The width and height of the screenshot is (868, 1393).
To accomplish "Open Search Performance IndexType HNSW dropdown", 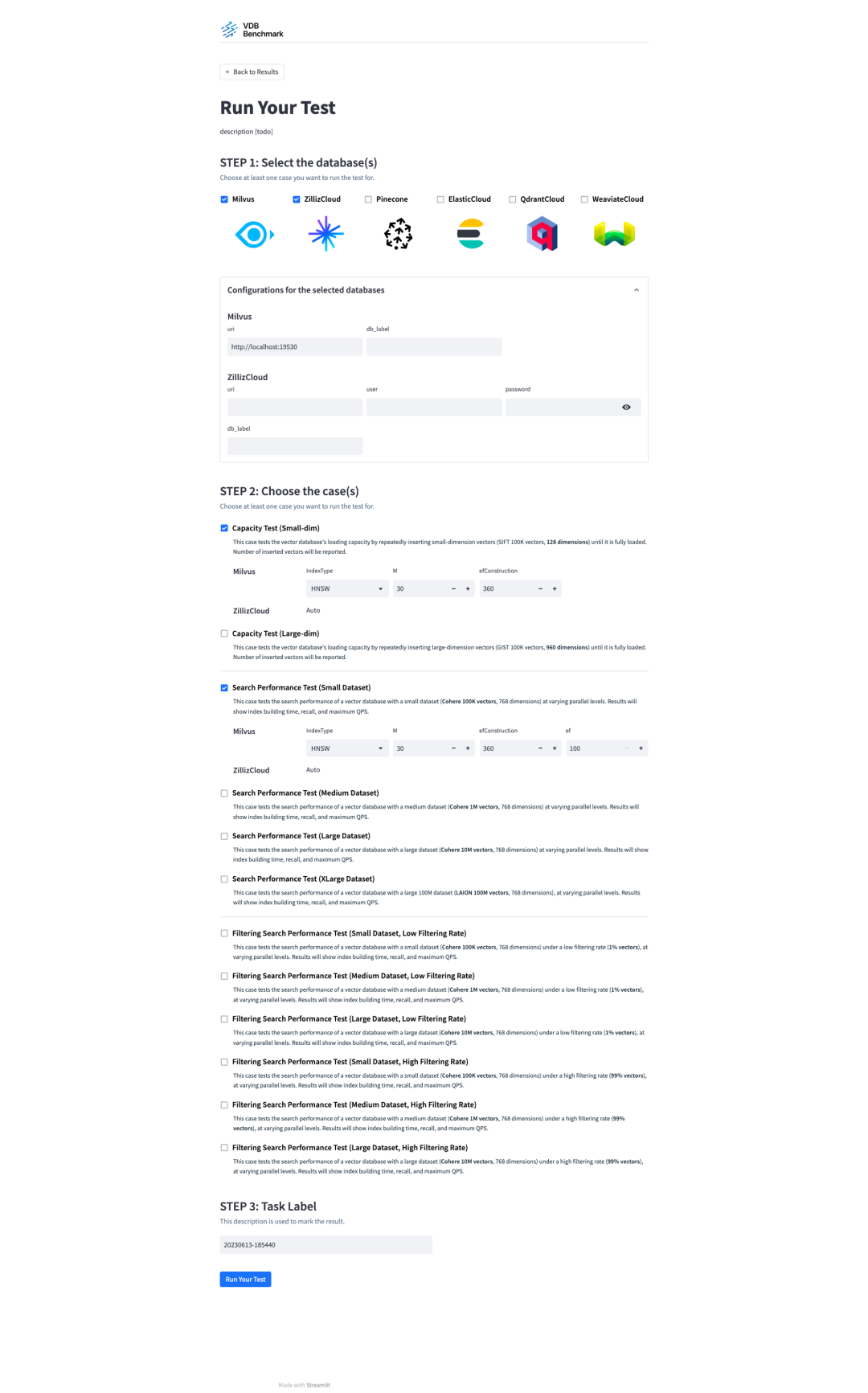I will click(347, 748).
